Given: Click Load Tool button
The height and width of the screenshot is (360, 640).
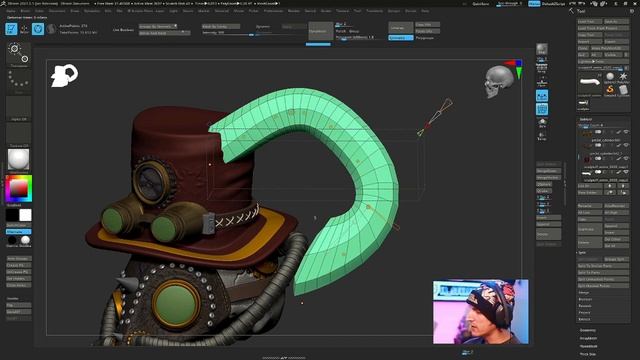Looking at the screenshot, I should tap(590, 21).
